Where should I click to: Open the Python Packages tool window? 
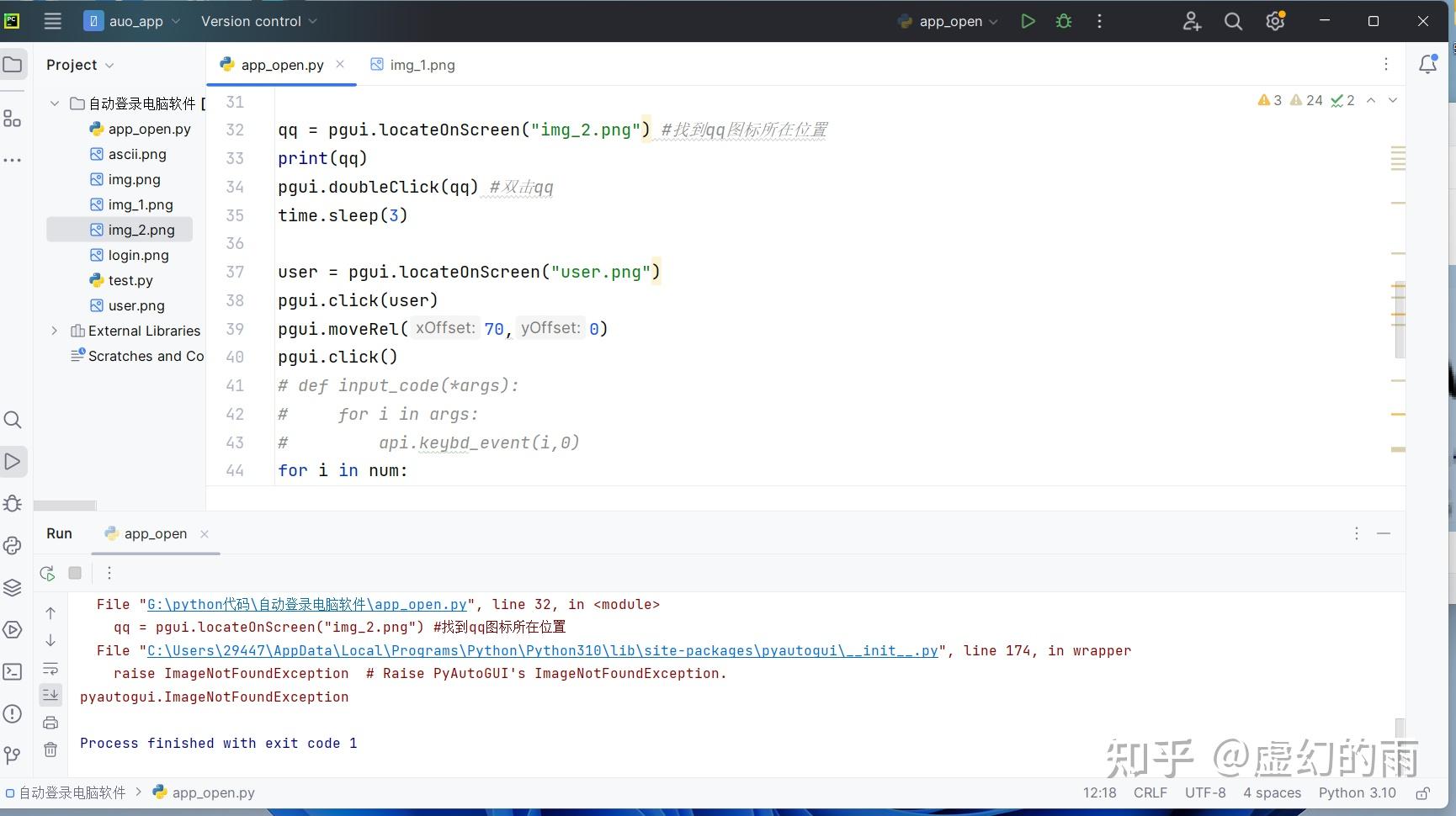pyautogui.click(x=13, y=587)
